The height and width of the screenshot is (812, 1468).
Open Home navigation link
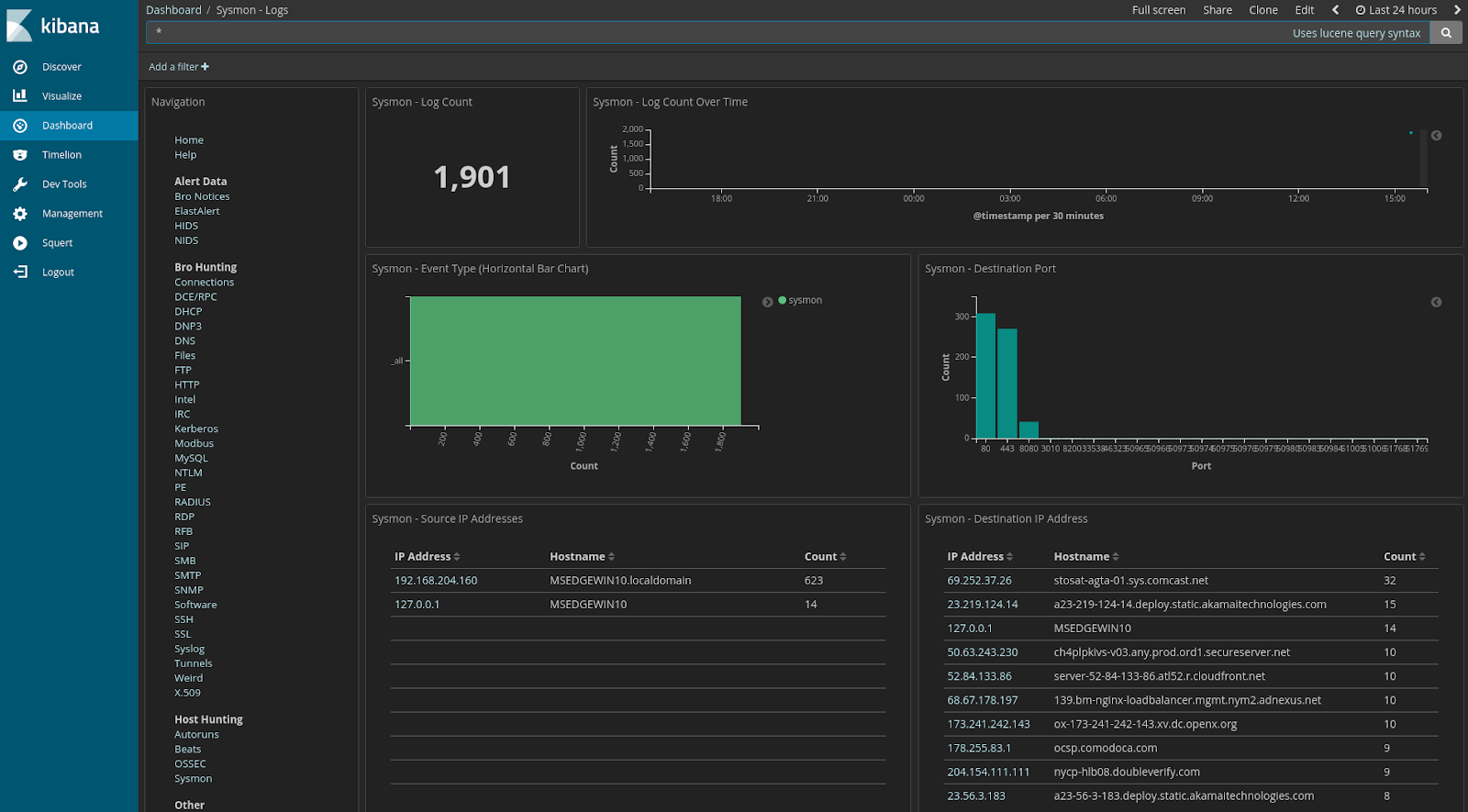click(189, 140)
